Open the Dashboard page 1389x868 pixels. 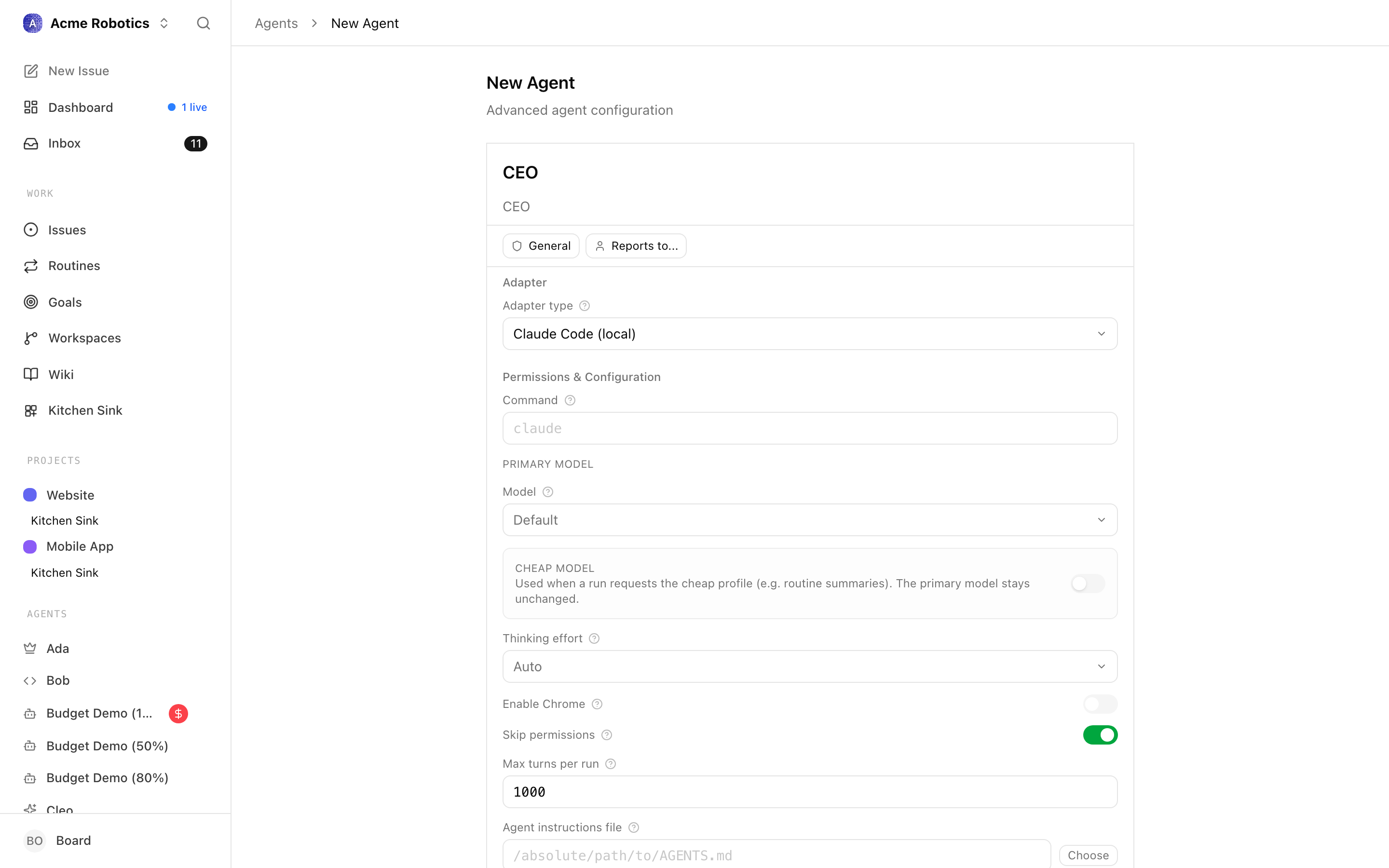point(115,108)
